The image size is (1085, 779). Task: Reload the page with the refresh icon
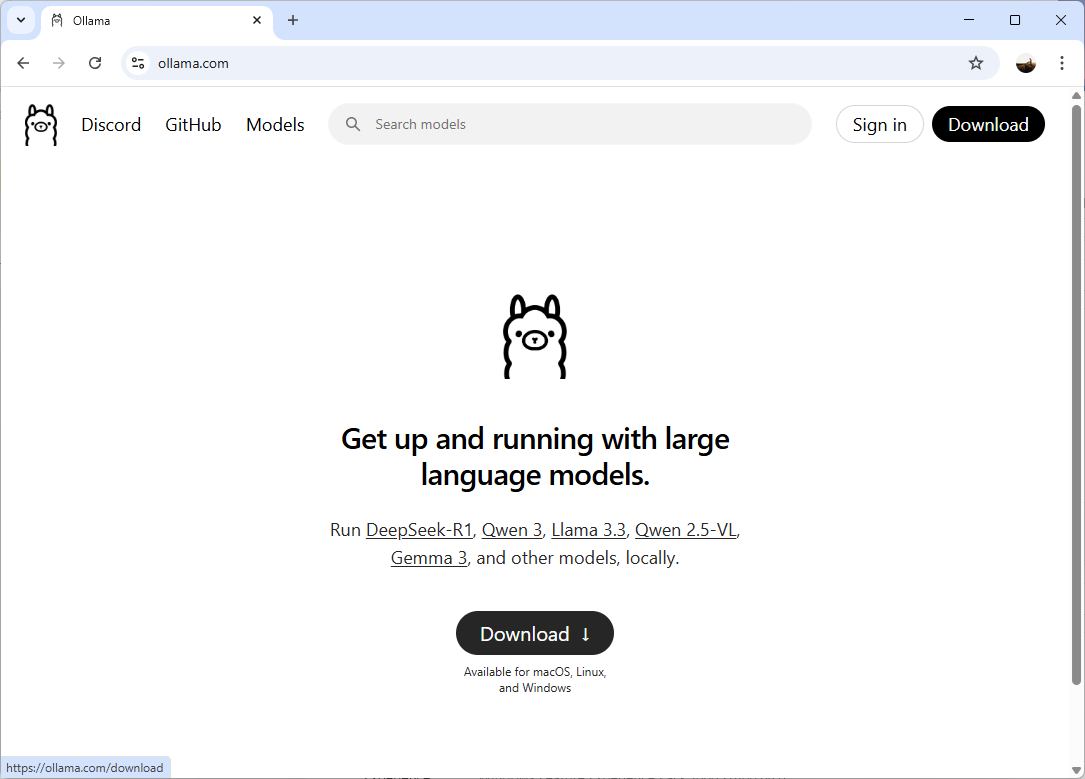(x=95, y=63)
